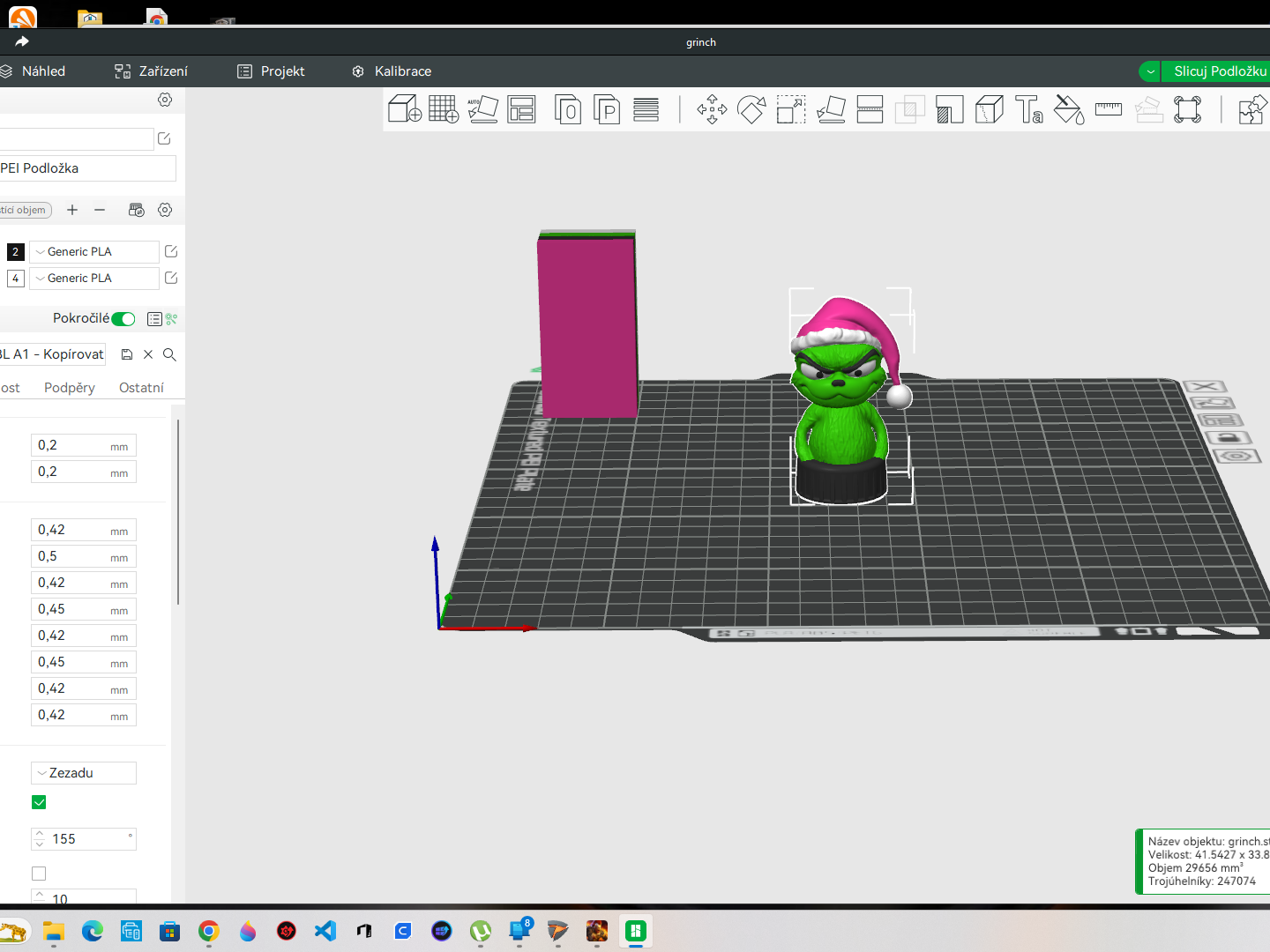Run Auto orient from the toolbar

482,109
